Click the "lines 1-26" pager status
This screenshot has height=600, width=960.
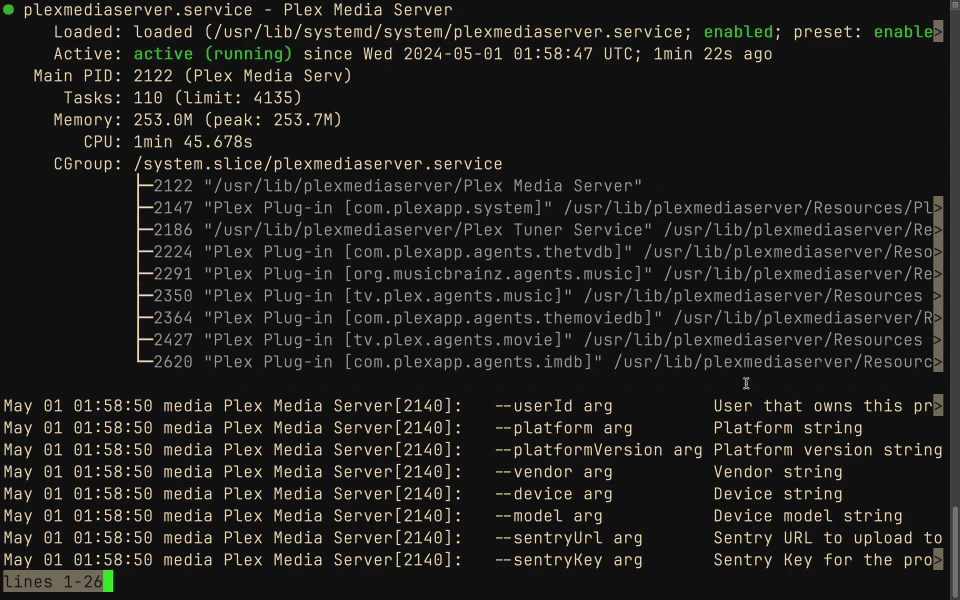pyautogui.click(x=52, y=582)
